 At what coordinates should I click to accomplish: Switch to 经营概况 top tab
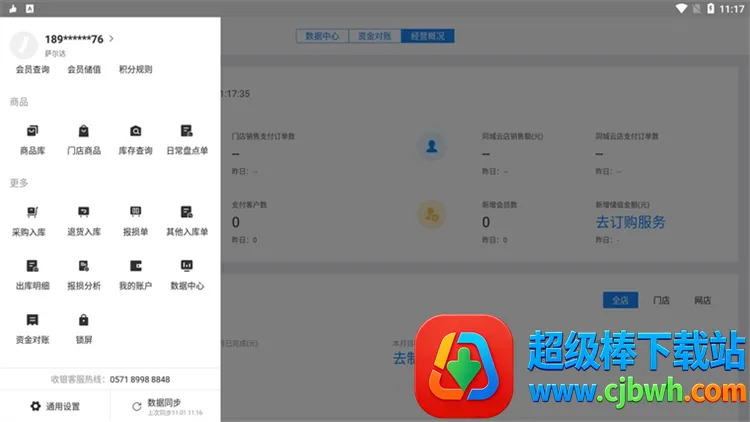(x=428, y=36)
